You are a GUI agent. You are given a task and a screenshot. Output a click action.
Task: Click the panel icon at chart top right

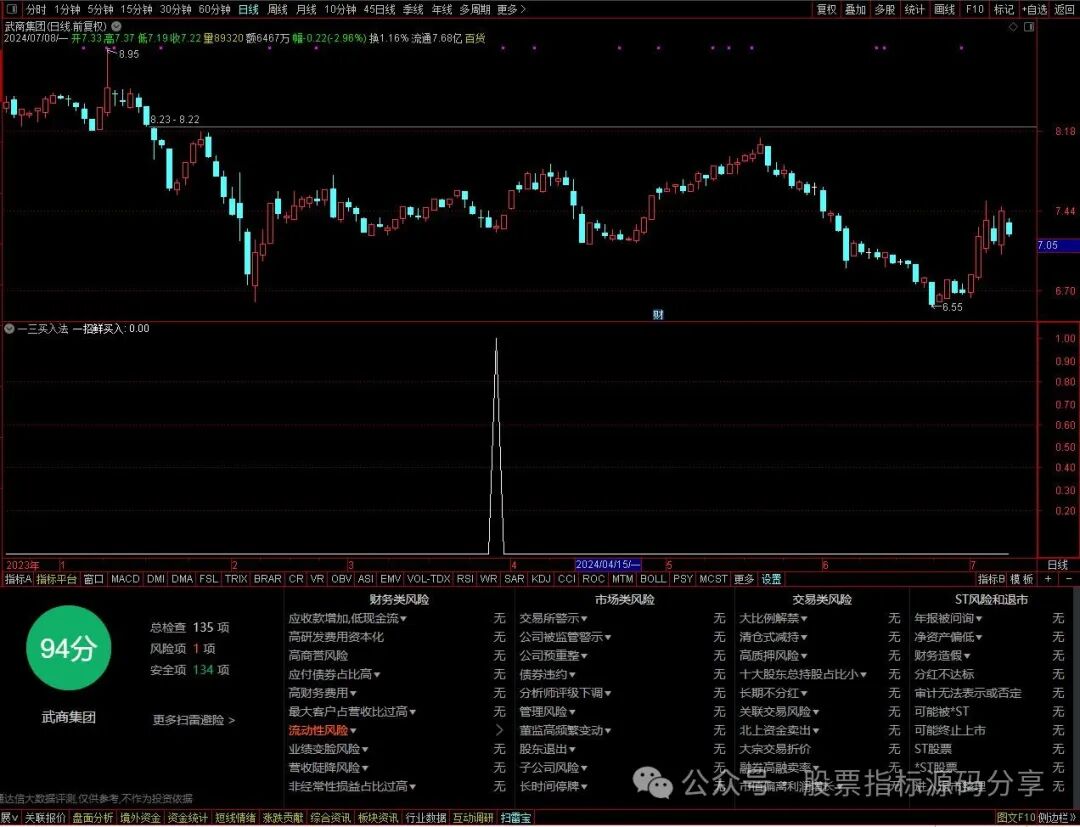1029,27
